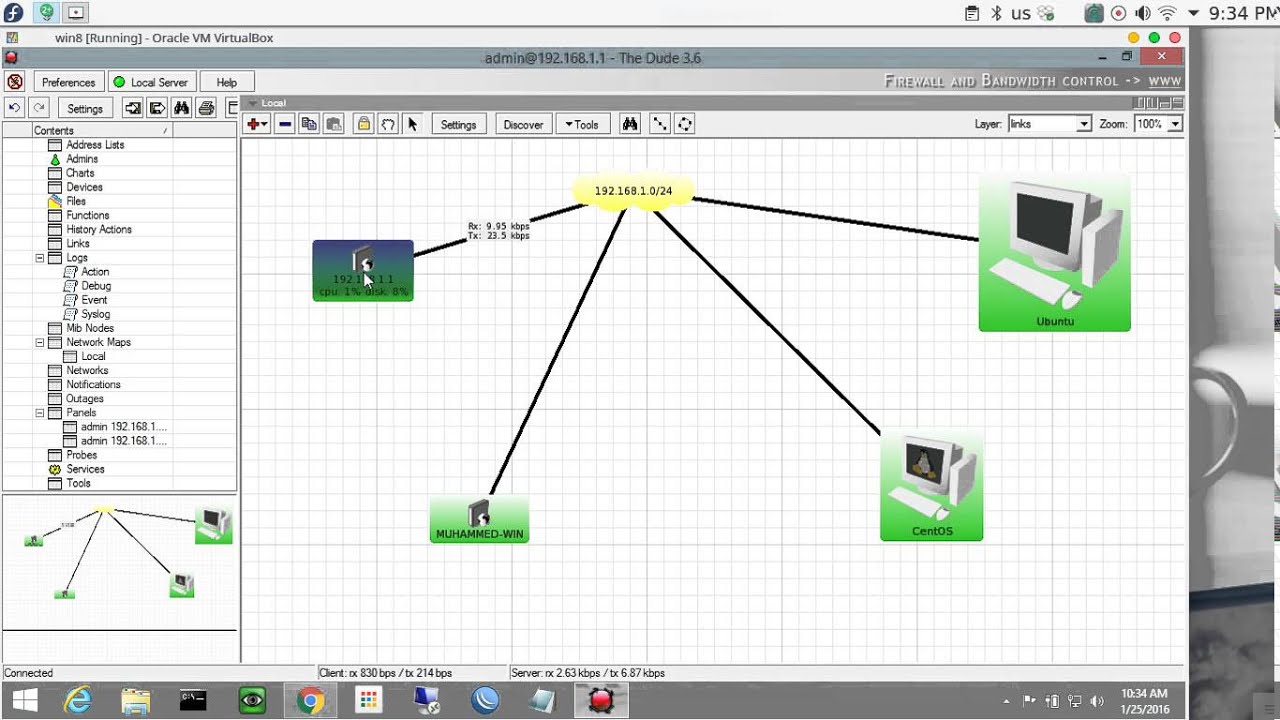Select Address Lists in Contents tree
This screenshot has height=720, width=1280.
coord(95,145)
